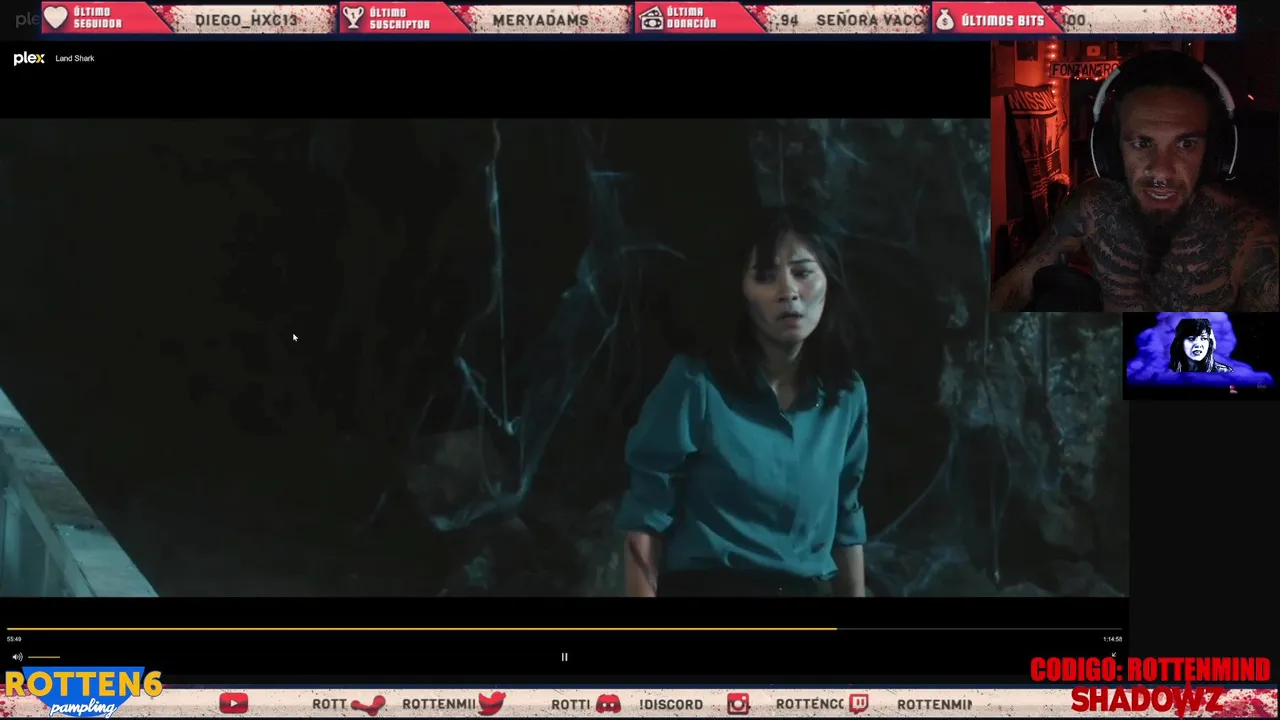Click the Land Shark title text
This screenshot has height=720, width=1280.
75,58
